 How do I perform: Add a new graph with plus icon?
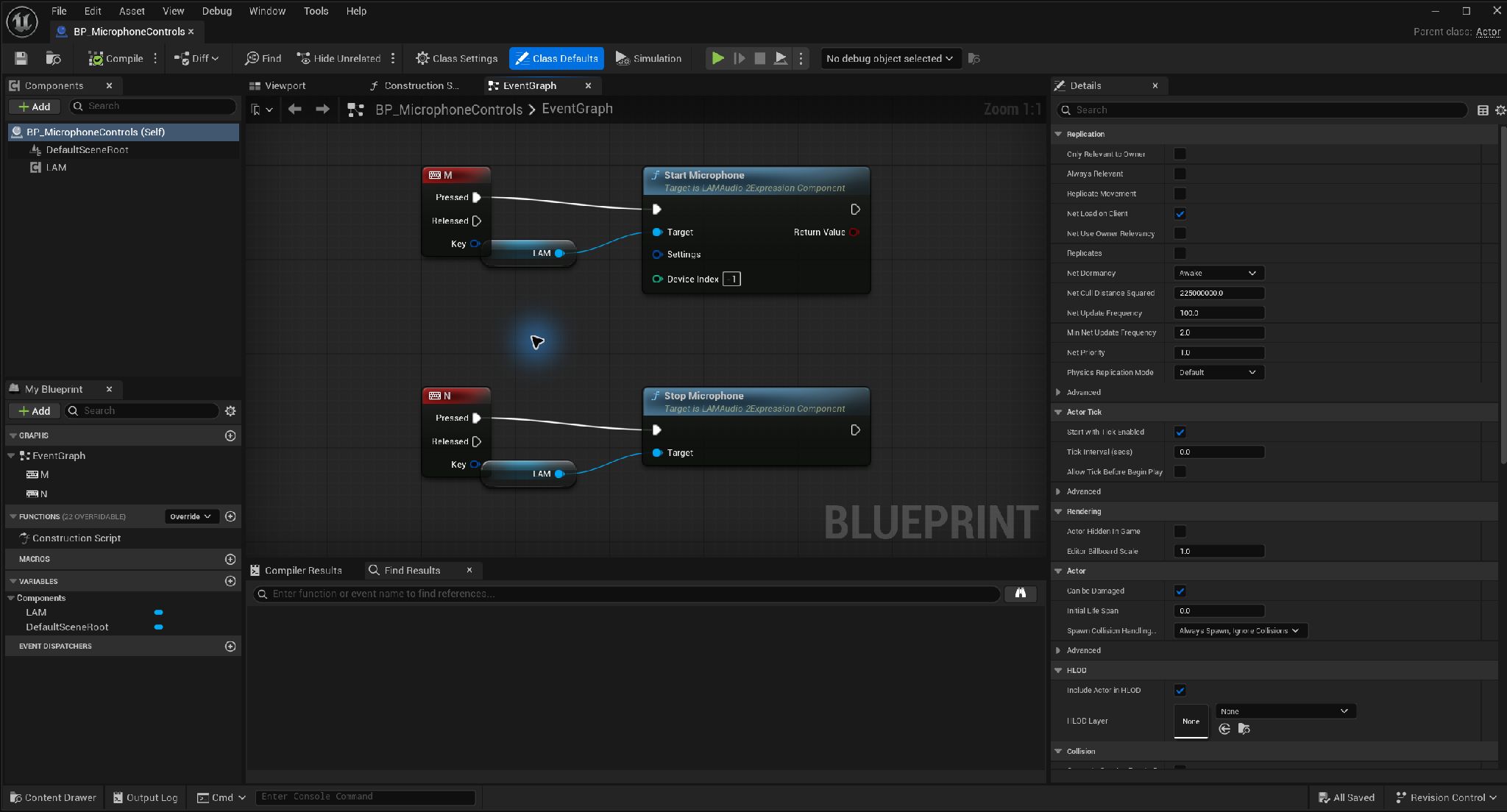pyautogui.click(x=230, y=436)
